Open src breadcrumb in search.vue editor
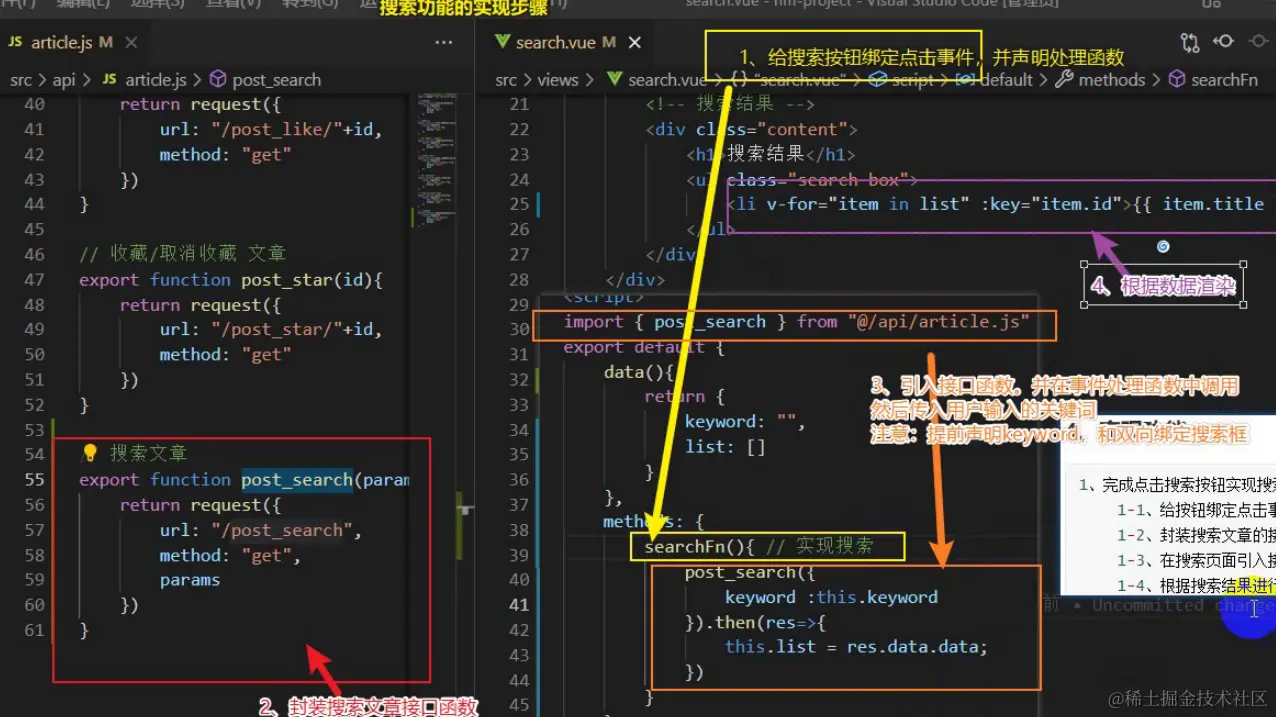Viewport: 1276px width, 717px height. [x=506, y=80]
